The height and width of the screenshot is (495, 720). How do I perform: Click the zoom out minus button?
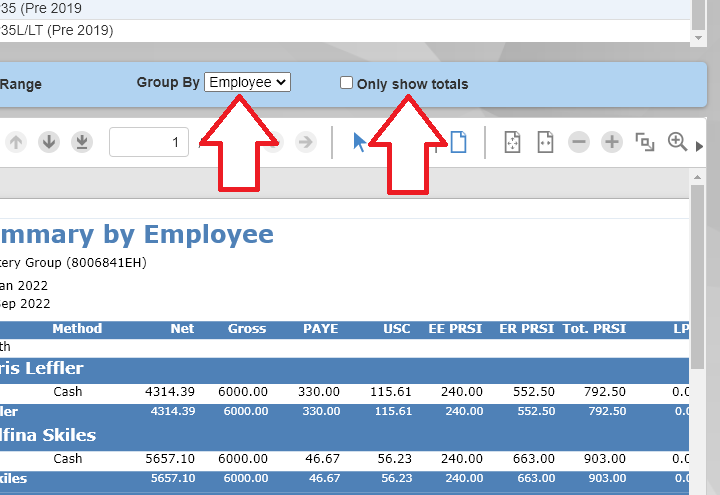(579, 142)
